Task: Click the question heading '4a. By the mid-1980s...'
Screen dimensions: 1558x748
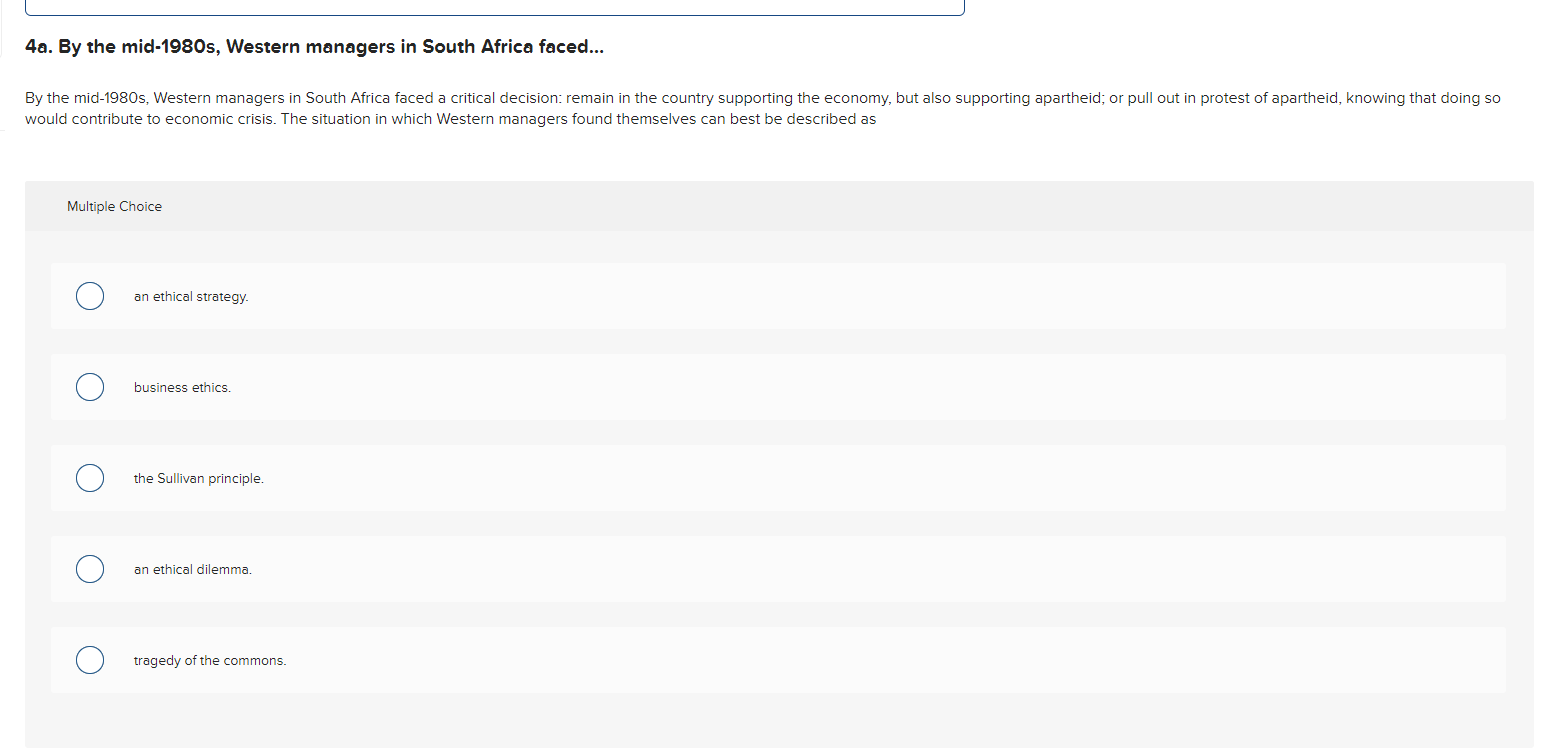Action: coord(315,47)
